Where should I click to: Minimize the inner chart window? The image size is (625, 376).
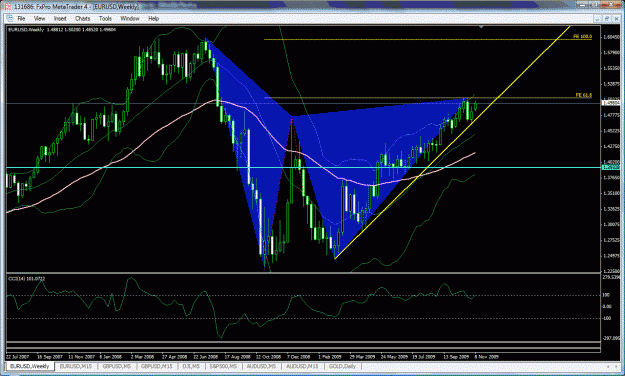597,18
